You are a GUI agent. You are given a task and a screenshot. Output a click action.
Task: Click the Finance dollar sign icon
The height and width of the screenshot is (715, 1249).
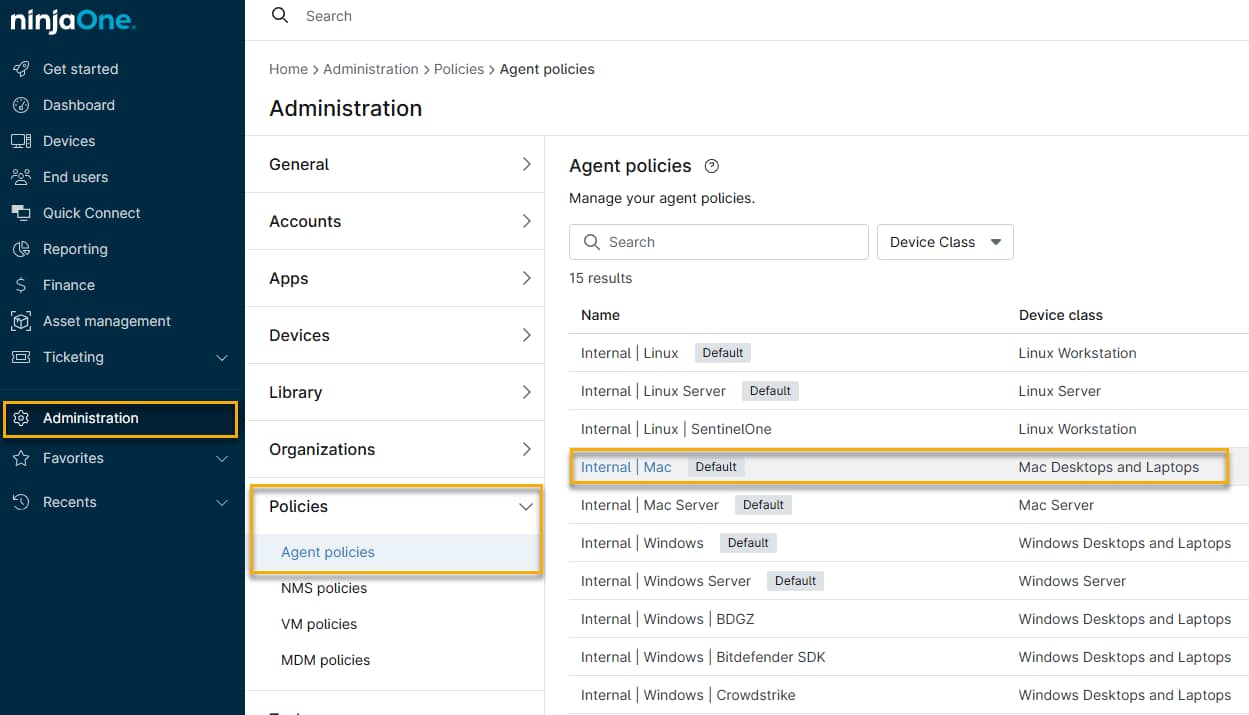(x=21, y=285)
